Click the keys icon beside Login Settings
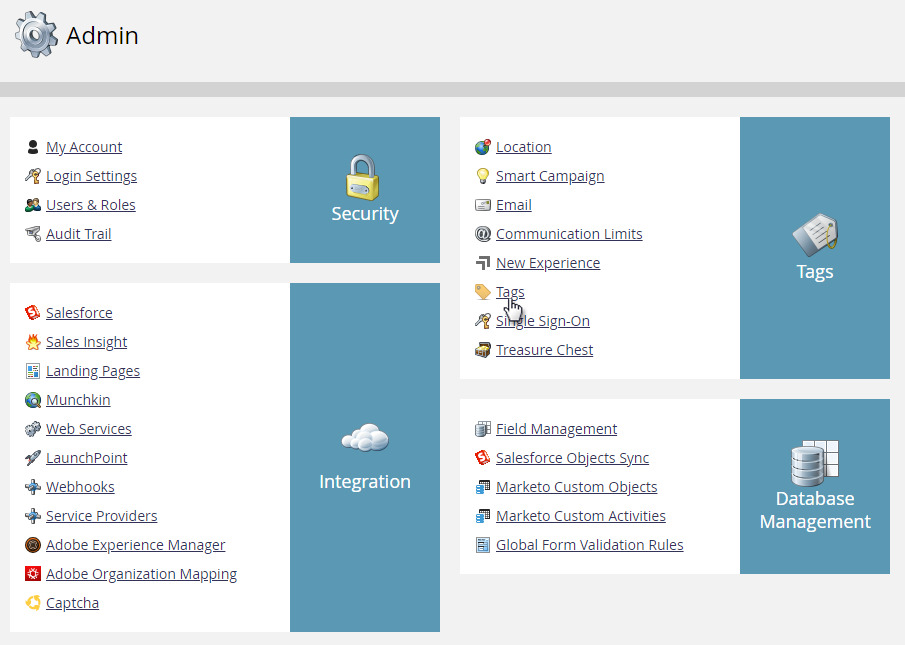 tap(33, 176)
